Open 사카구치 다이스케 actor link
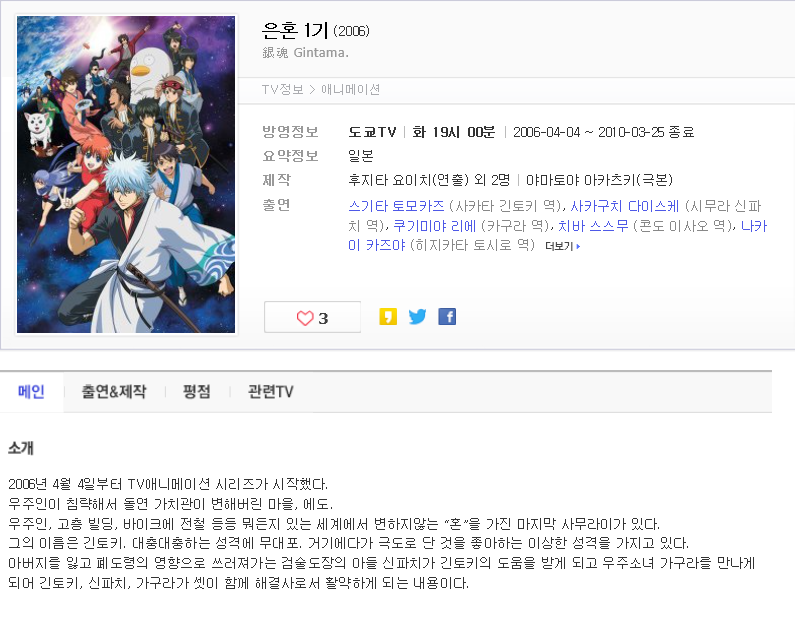795x619 pixels. pyautogui.click(x=625, y=206)
